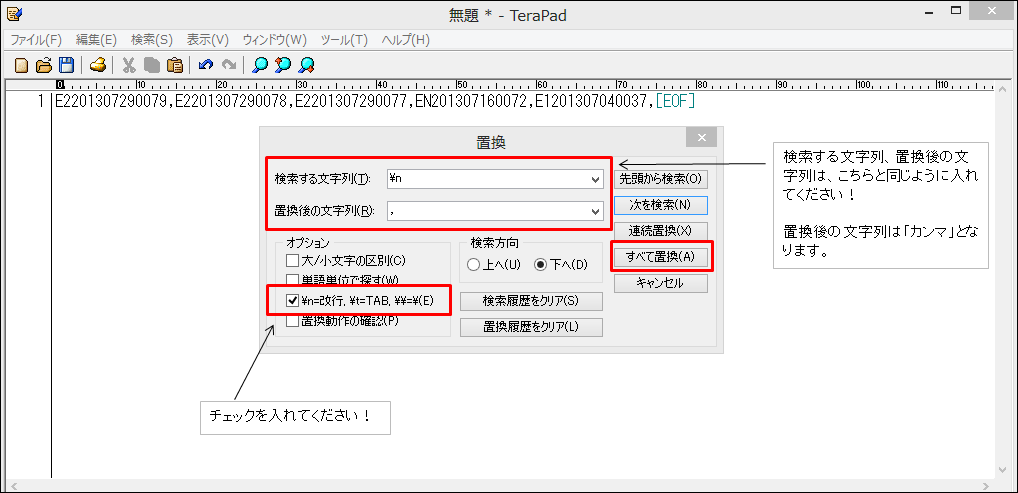Click the Open folder toolbar icon
Screen dimensions: 1018x493
click(43, 65)
